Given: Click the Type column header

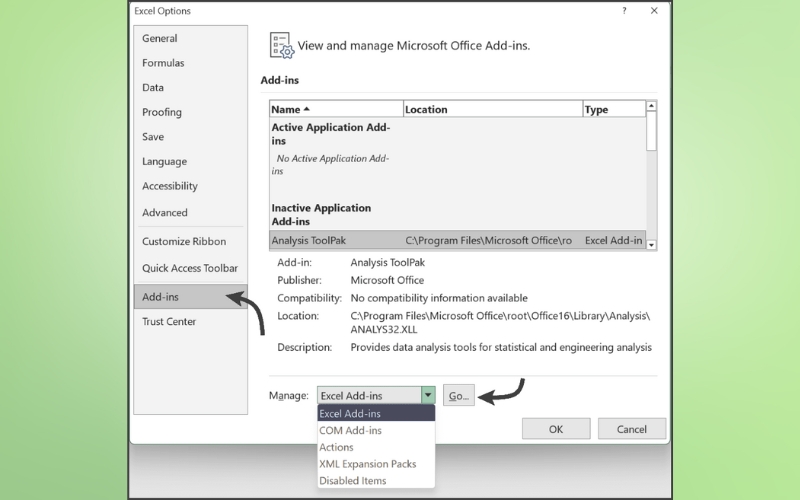Looking at the screenshot, I should coord(614,109).
